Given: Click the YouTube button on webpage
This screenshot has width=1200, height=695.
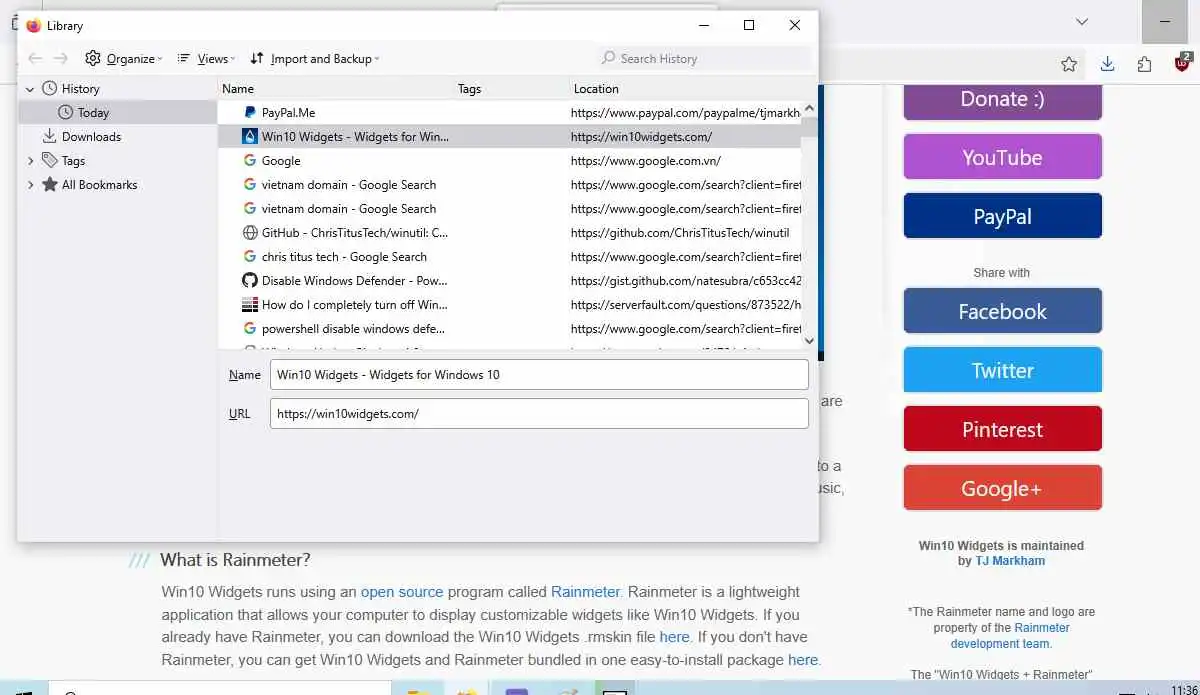Looking at the screenshot, I should pos(1002,157).
